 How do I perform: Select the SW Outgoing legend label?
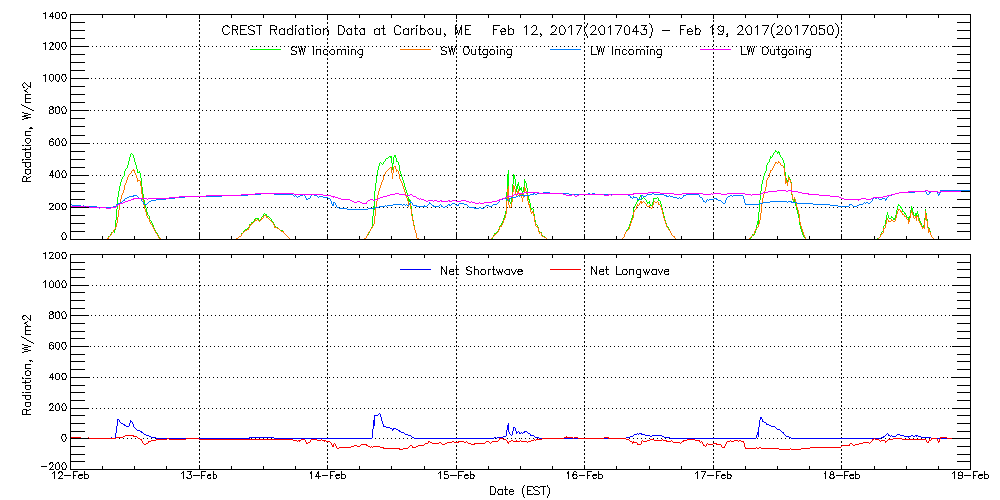pyautogui.click(x=476, y=52)
